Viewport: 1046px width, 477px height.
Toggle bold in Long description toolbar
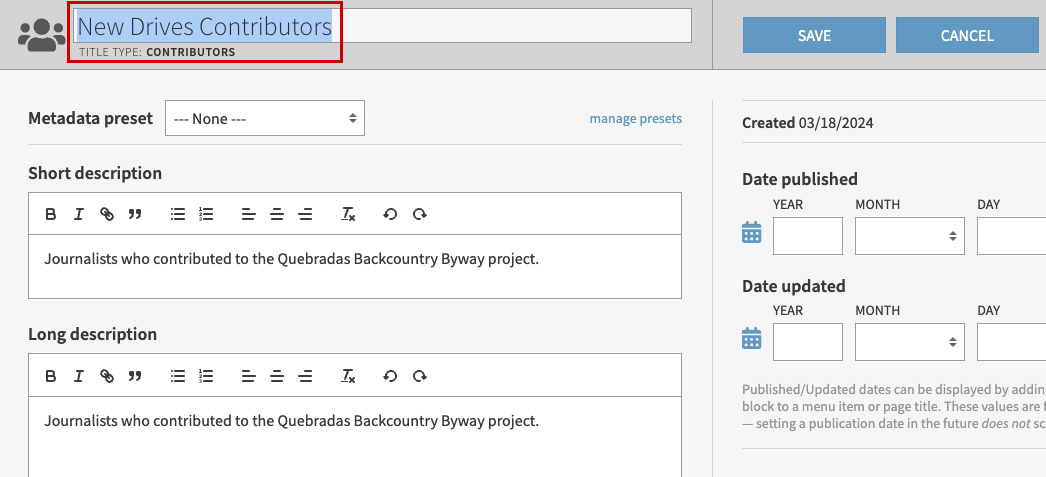50,376
